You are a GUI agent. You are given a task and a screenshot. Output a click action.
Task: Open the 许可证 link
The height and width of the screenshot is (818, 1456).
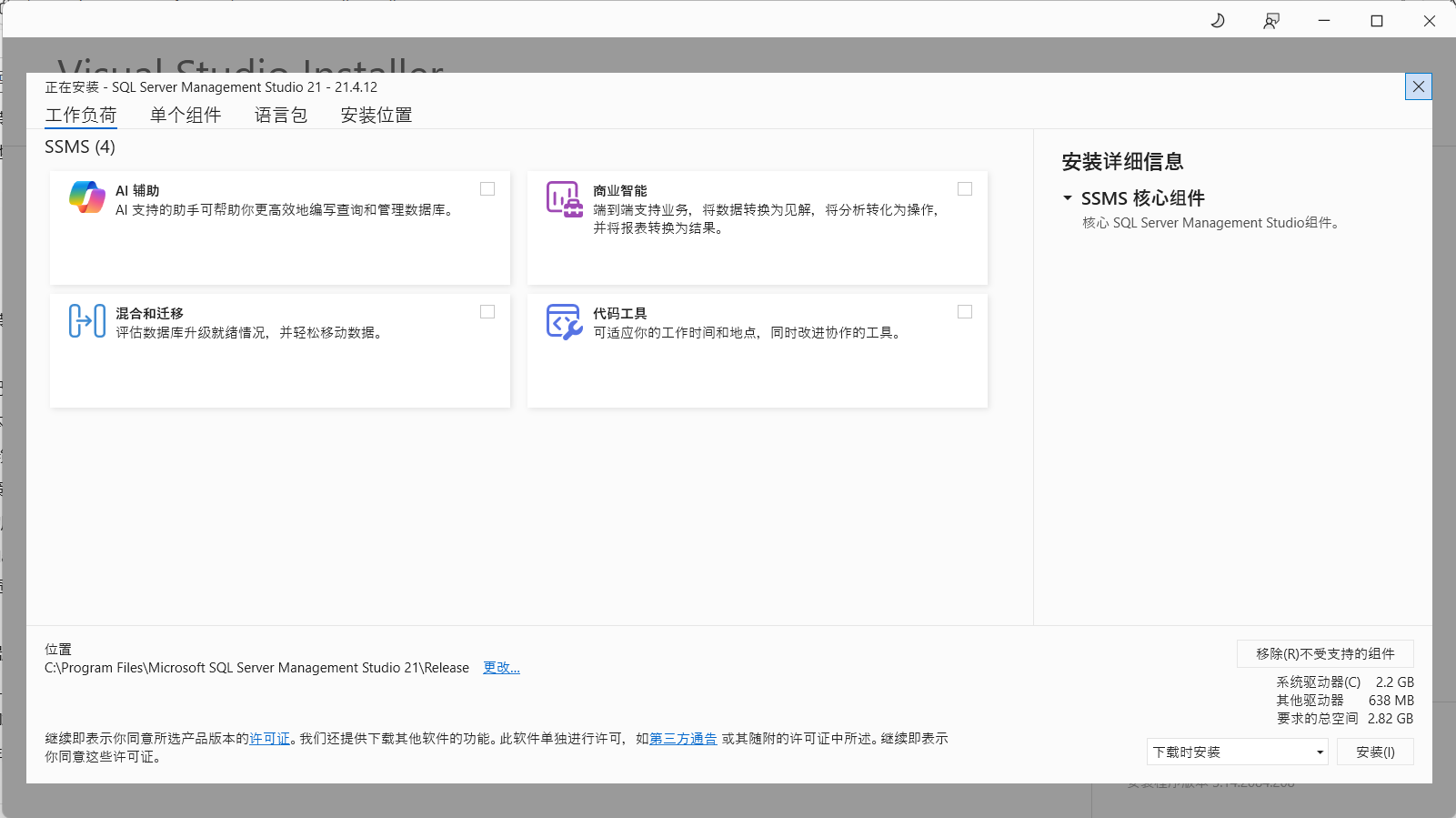click(x=270, y=739)
